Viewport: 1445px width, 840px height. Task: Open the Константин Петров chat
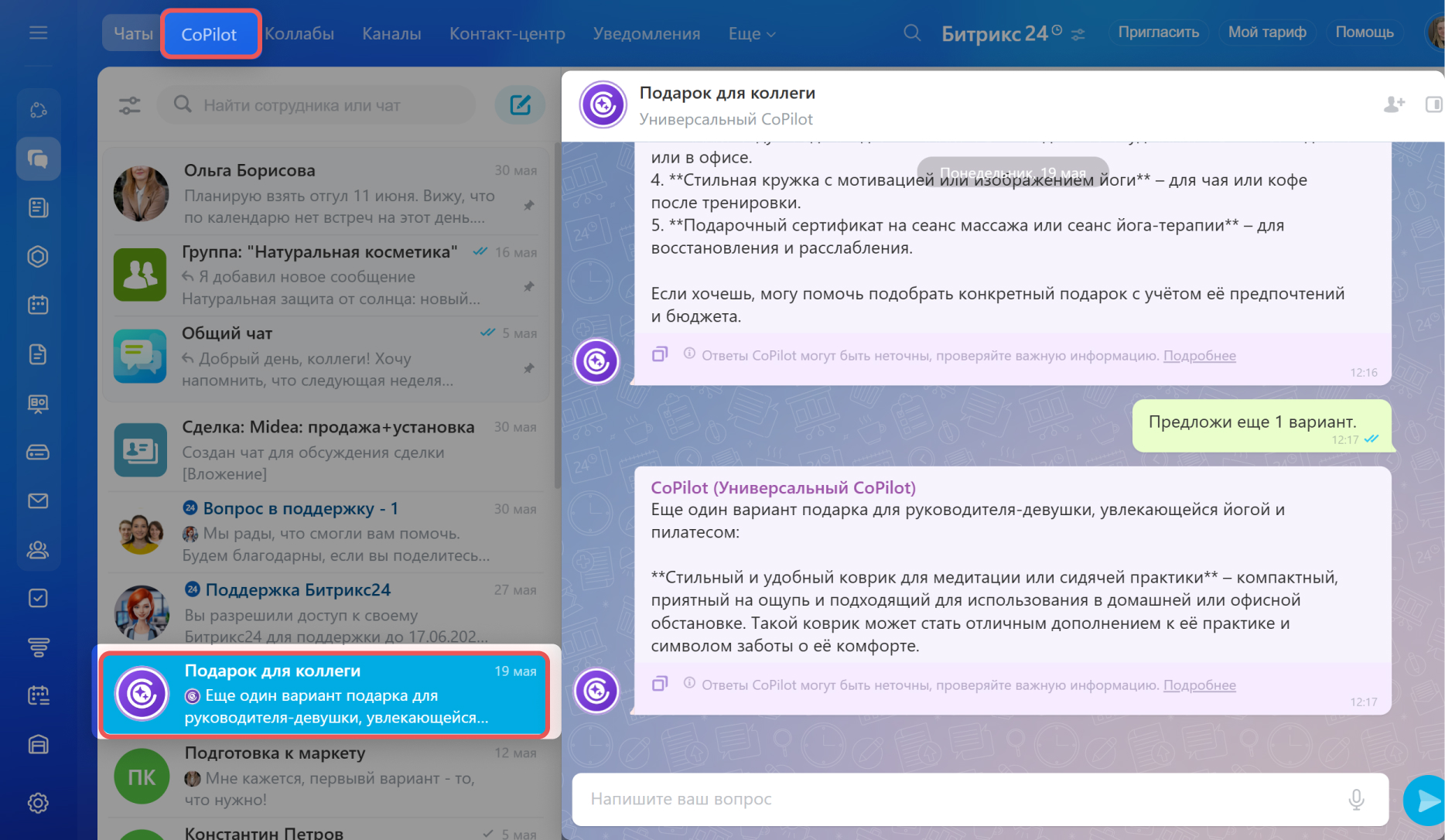(x=325, y=831)
